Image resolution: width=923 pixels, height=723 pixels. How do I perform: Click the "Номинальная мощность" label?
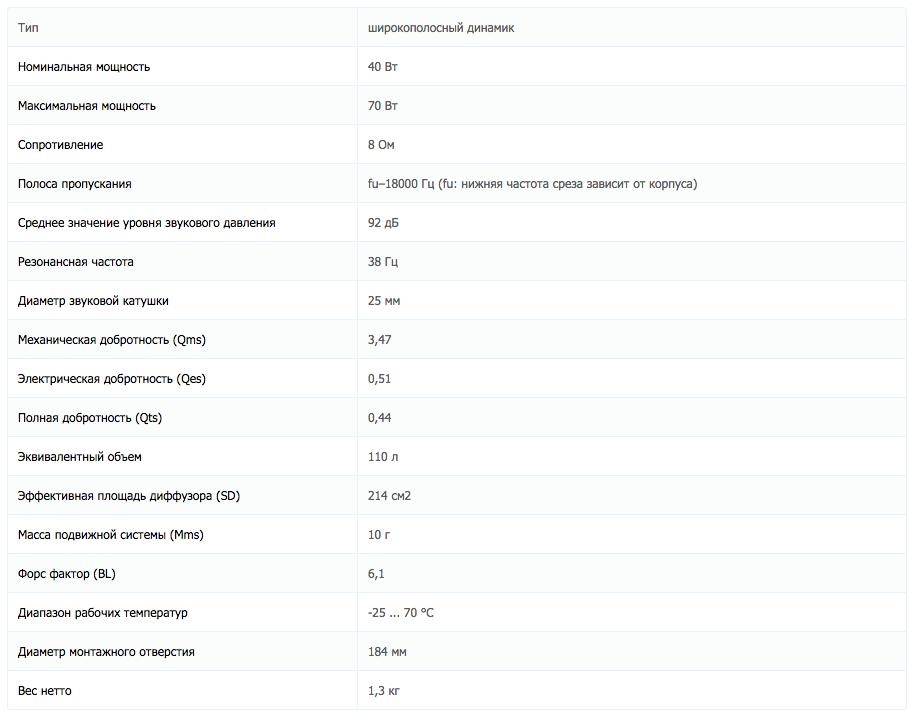[84, 67]
